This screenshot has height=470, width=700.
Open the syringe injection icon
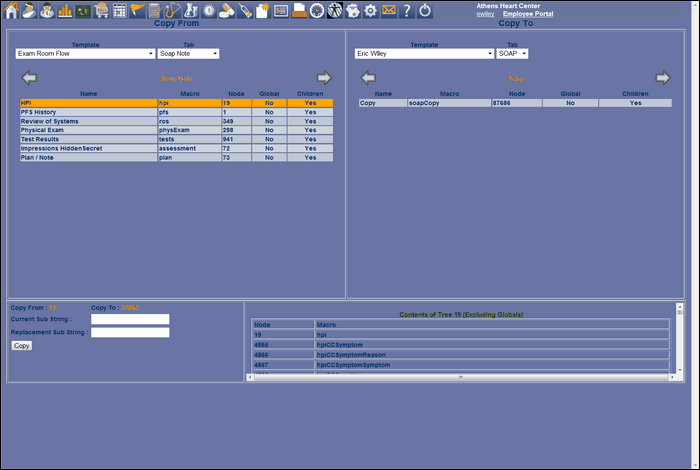coord(245,10)
